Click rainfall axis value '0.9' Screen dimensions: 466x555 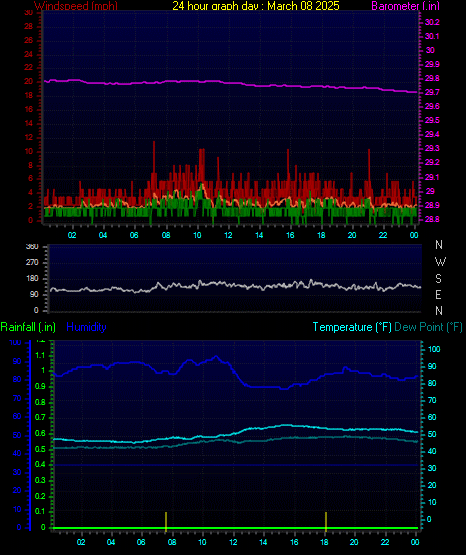click(40, 386)
